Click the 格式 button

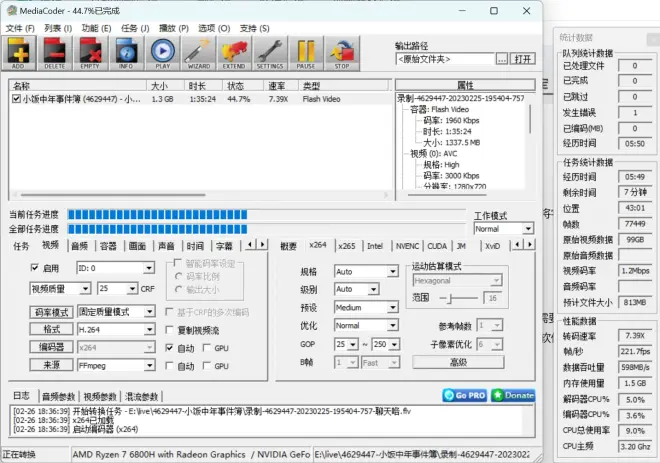tap(51, 329)
